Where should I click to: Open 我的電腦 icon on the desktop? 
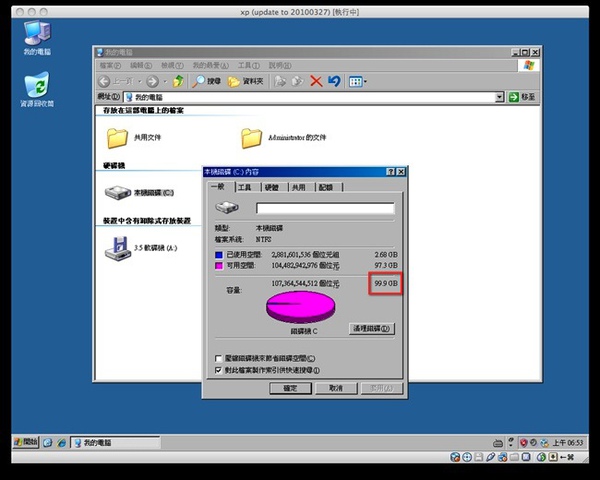[37, 38]
